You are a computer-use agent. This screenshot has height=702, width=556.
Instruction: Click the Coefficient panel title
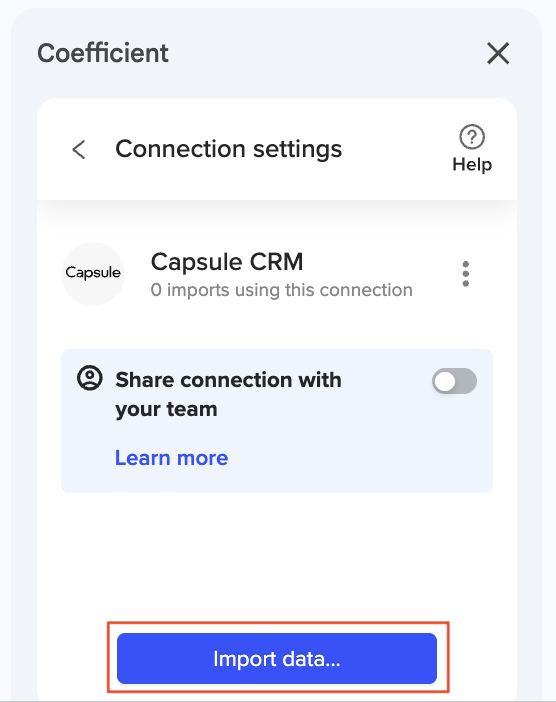pos(103,53)
